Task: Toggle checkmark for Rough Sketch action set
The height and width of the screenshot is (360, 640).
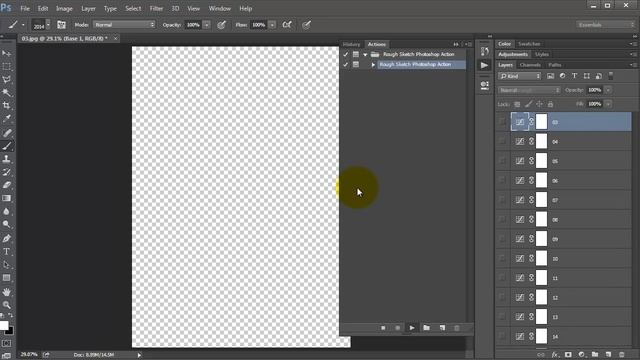Action: (346, 54)
